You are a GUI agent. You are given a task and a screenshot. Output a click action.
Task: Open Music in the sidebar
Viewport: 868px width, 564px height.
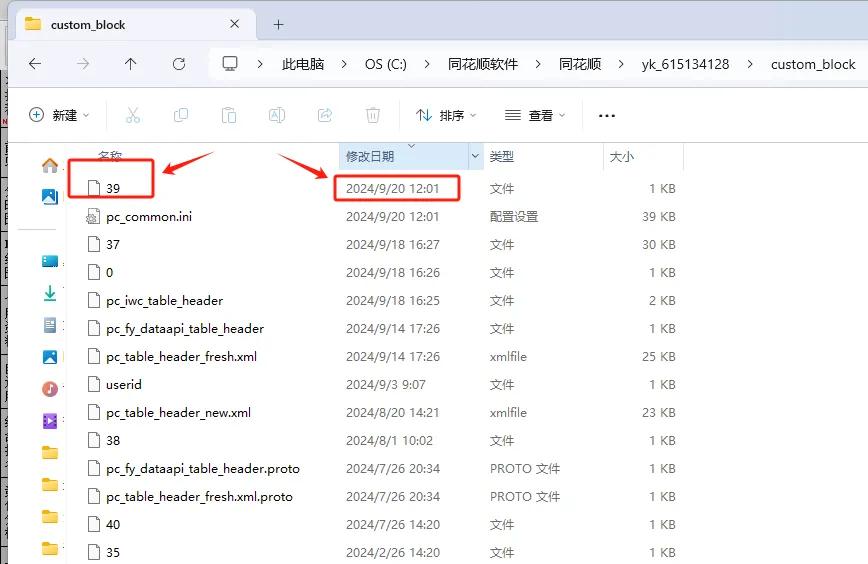point(50,389)
